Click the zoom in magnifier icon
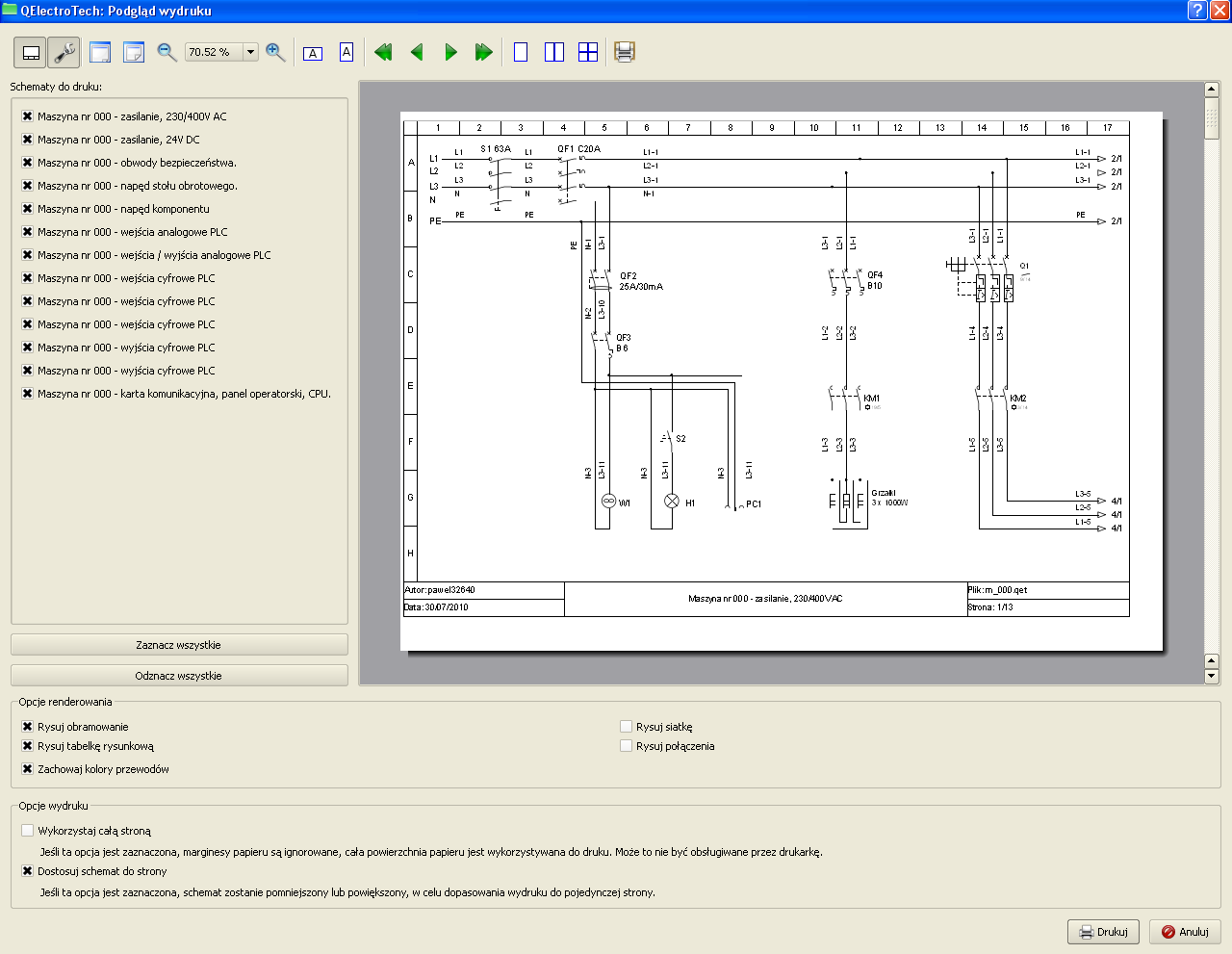The image size is (1232, 954). tap(275, 52)
